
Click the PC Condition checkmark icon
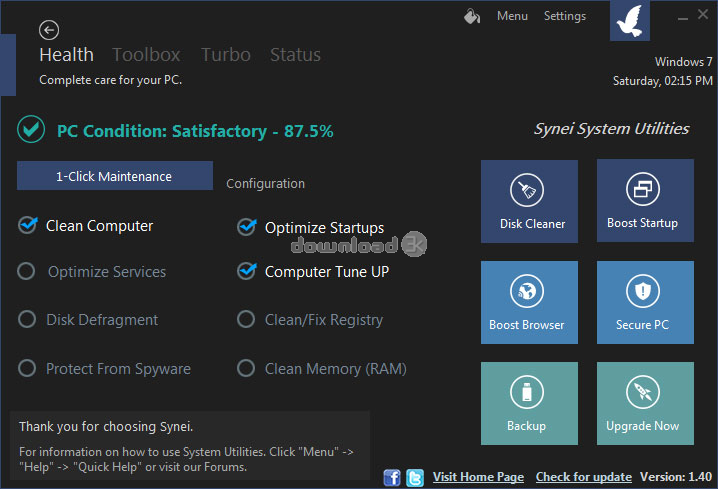tap(31, 130)
